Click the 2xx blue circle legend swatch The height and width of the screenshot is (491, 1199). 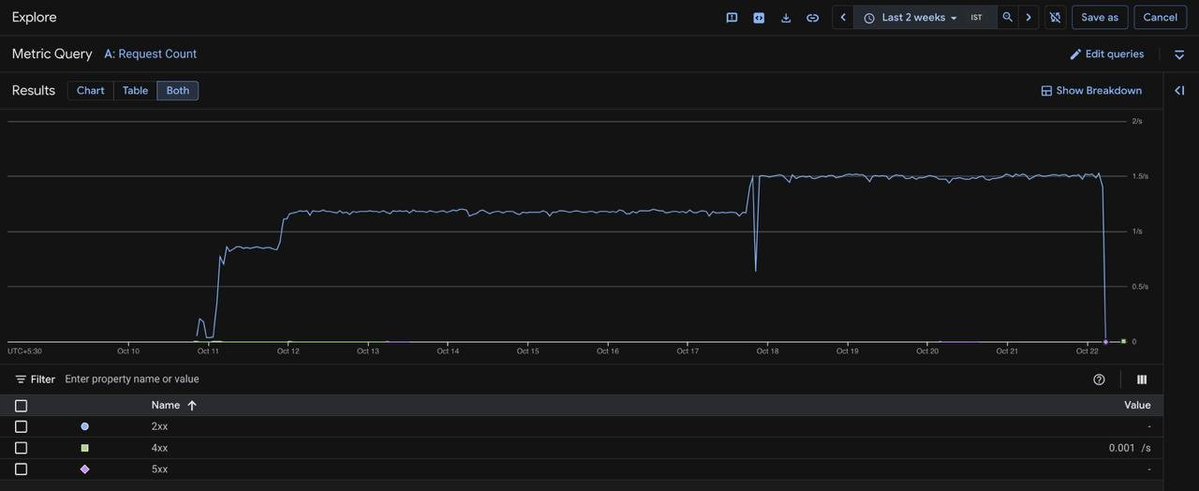[x=84, y=427]
